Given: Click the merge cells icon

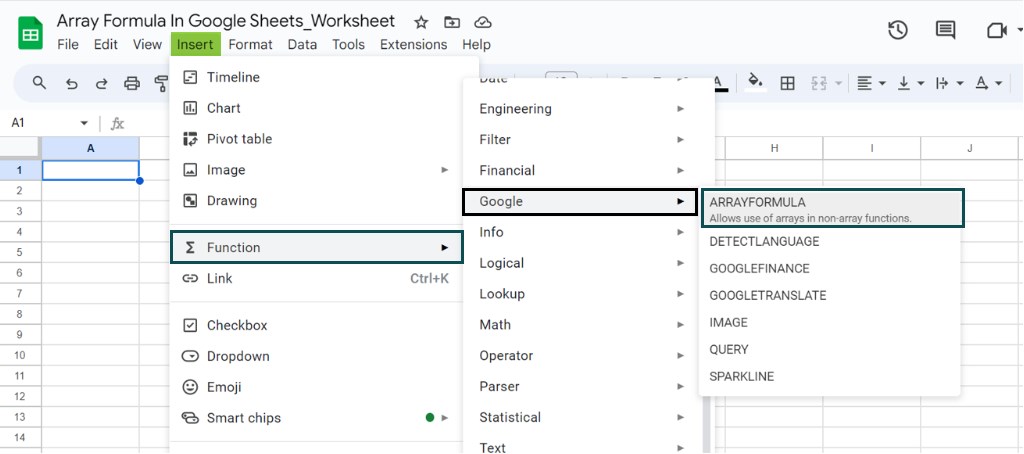Looking at the screenshot, I should click(x=818, y=83).
